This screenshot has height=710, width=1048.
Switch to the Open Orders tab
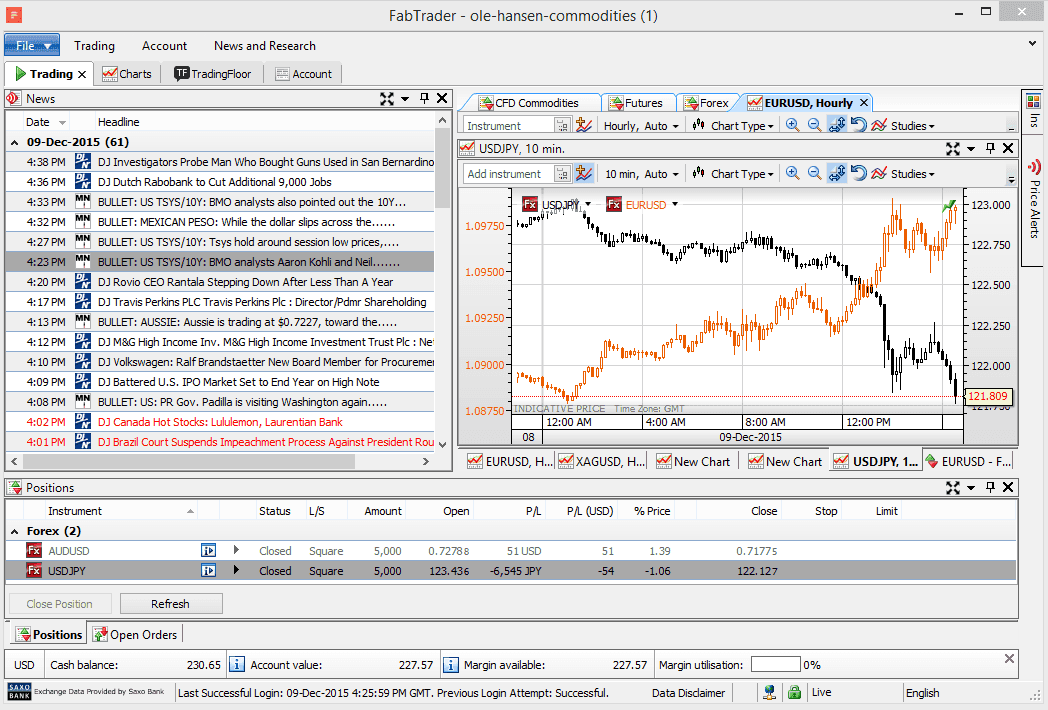(x=135, y=634)
